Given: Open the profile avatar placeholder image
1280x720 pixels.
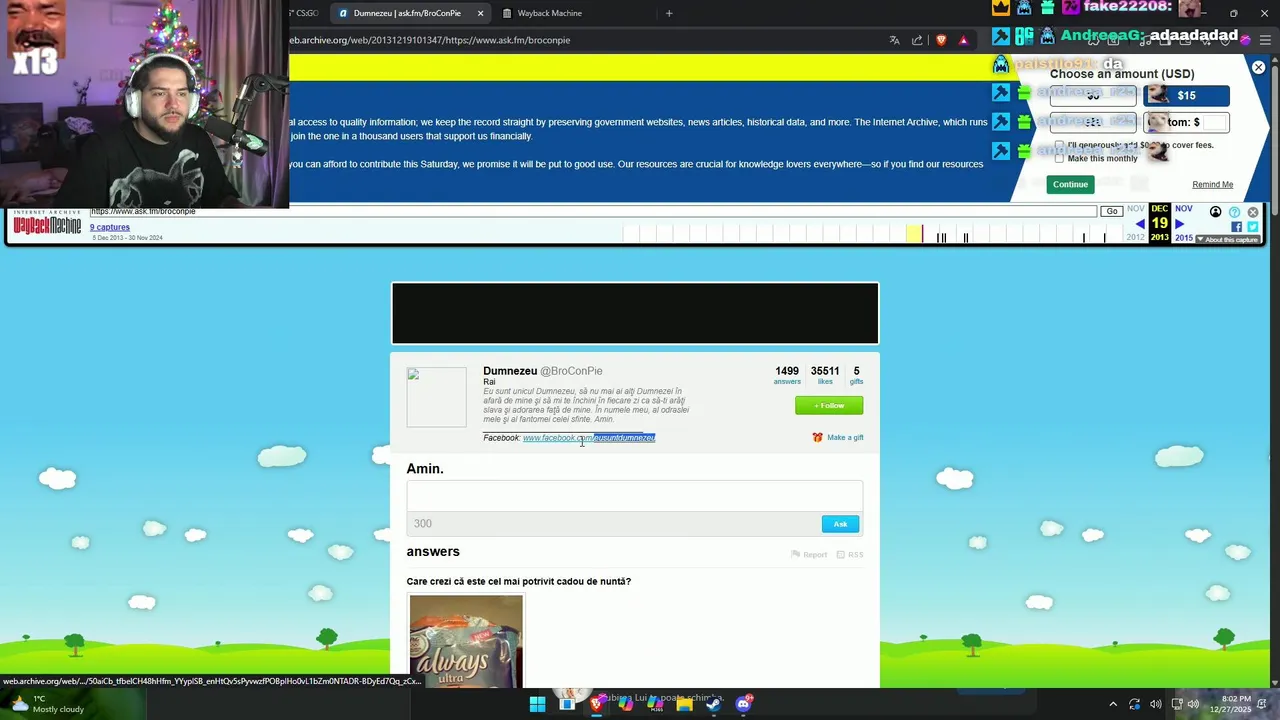Looking at the screenshot, I should (436, 397).
